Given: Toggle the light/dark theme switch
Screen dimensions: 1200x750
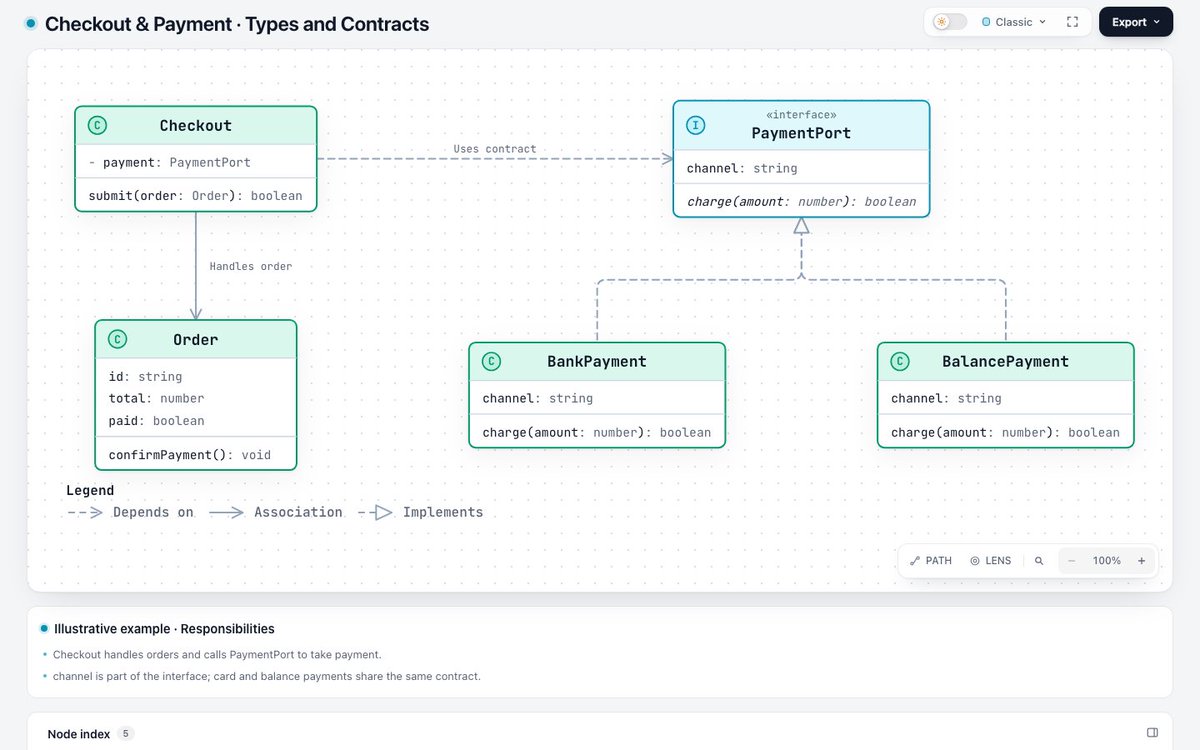Looking at the screenshot, I should click(x=950, y=22).
